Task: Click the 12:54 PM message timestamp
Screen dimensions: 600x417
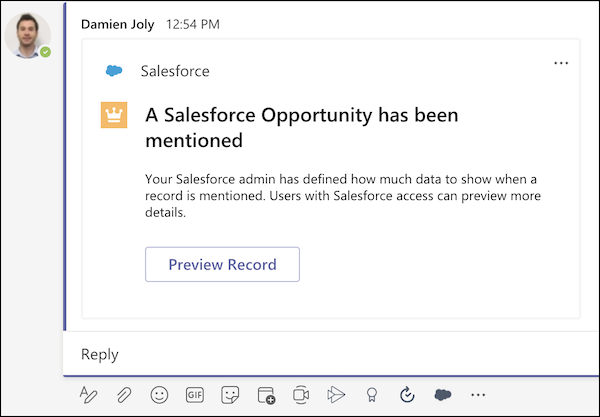Action: coord(193,24)
